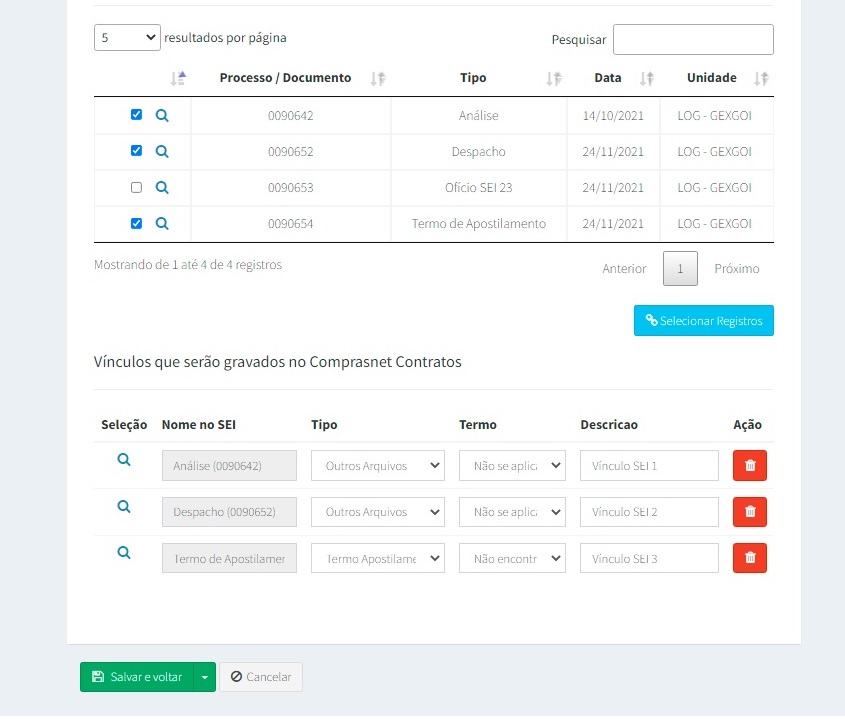This screenshot has width=845, height=720.
Task: Click the Cancelar button
Action: coord(261,677)
